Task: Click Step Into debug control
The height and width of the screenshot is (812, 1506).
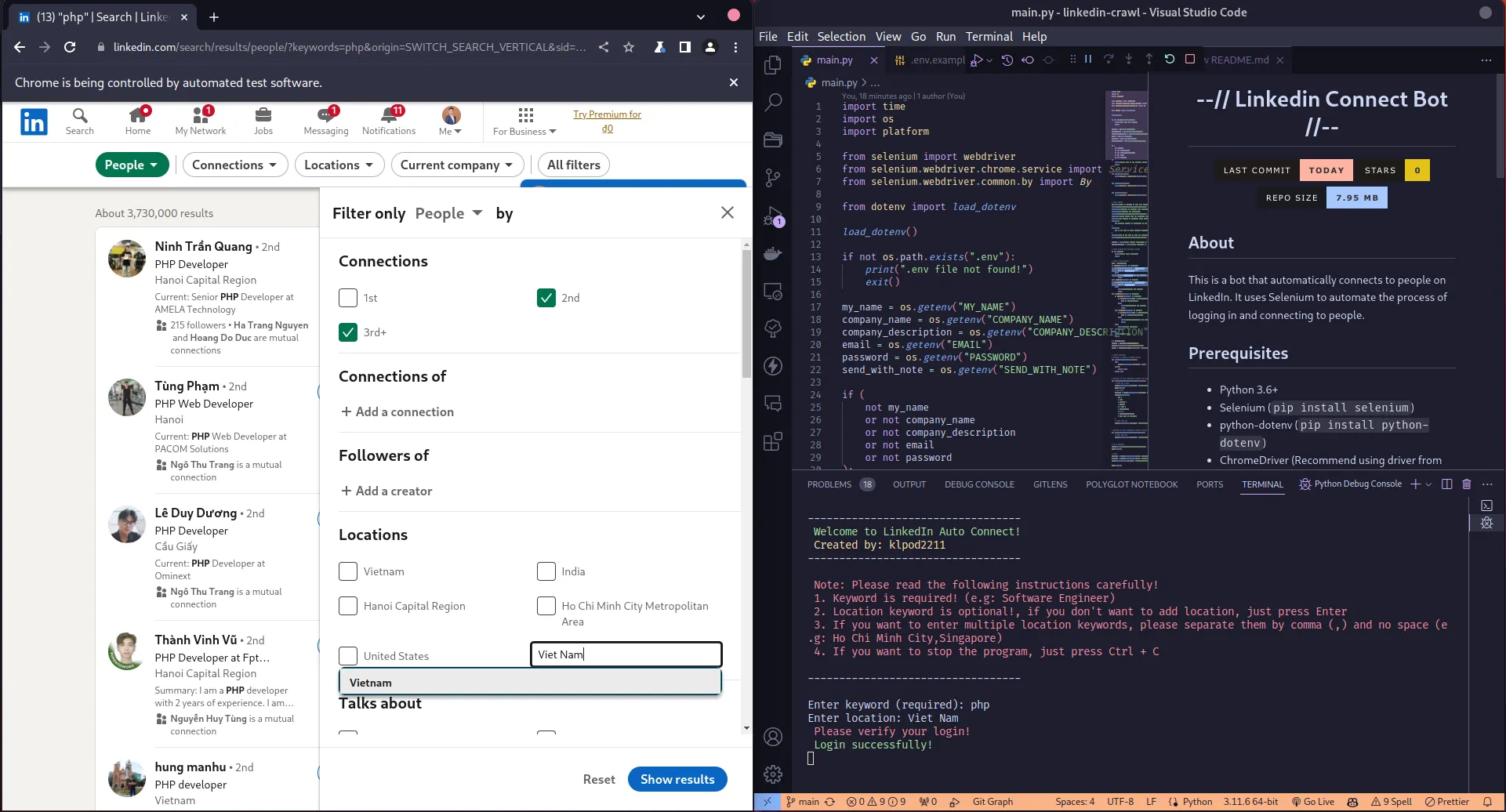Action: [x=1129, y=60]
